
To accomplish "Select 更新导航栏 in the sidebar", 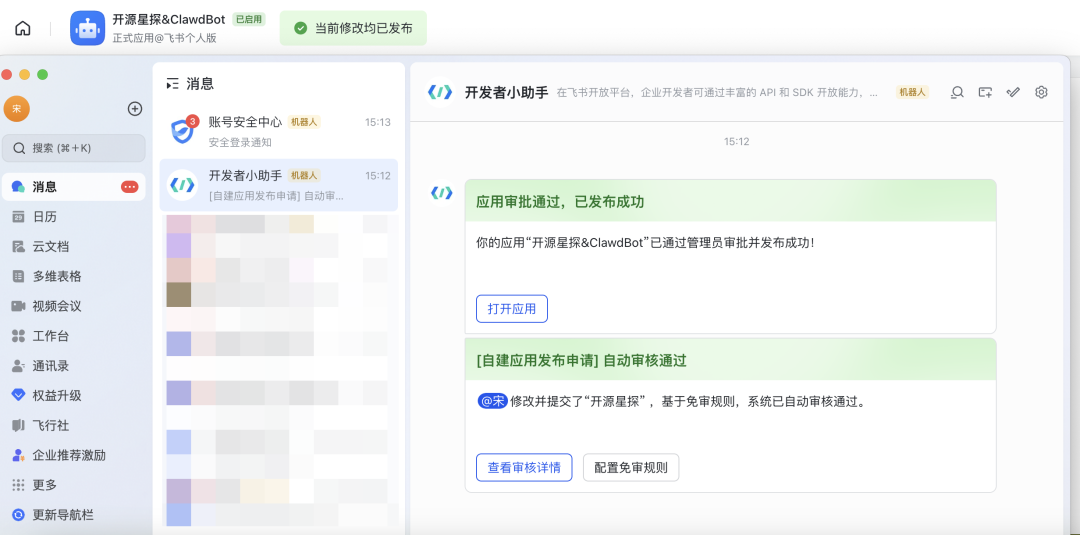I will point(74,514).
